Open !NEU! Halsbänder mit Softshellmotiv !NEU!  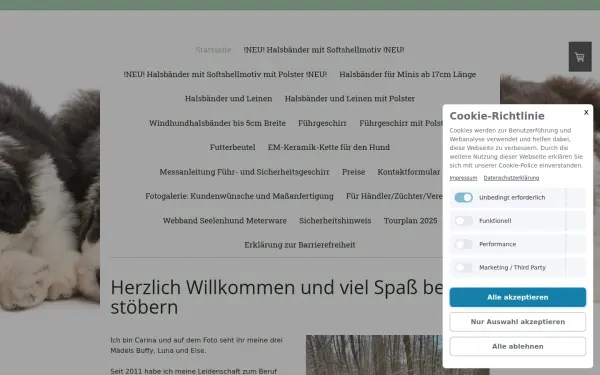(324, 50)
